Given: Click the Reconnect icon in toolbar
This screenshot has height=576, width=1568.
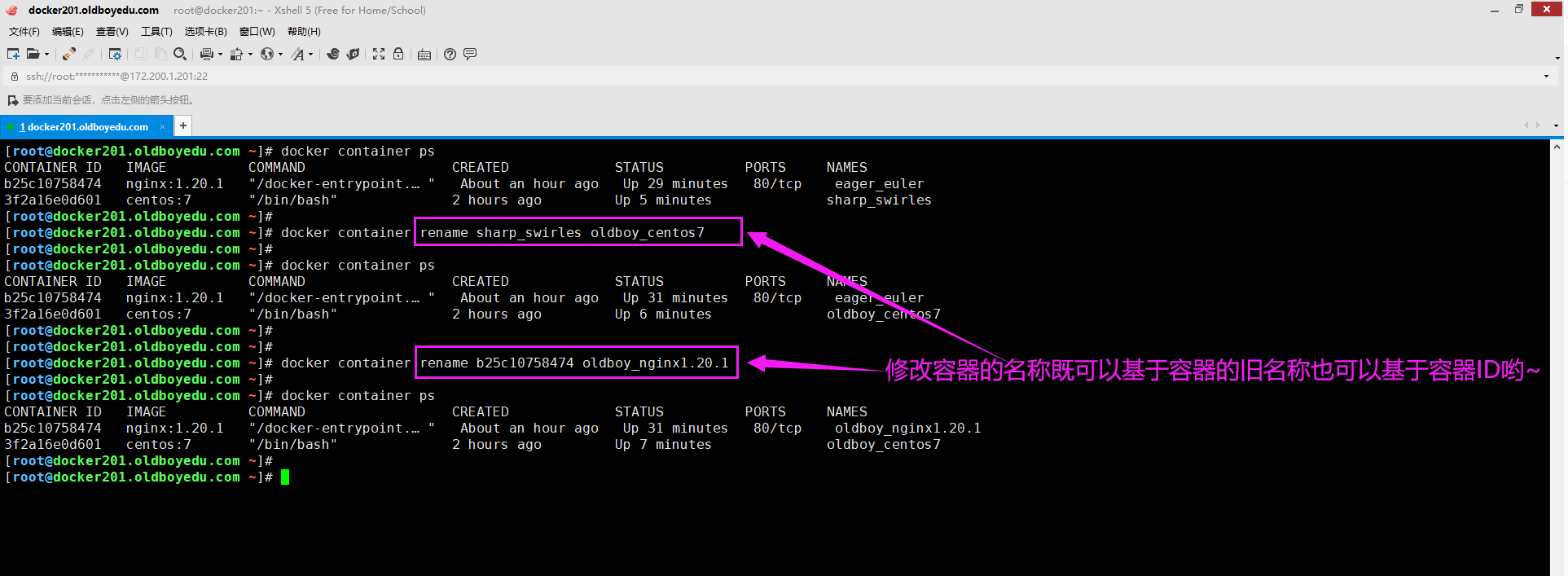Looking at the screenshot, I should [69, 55].
